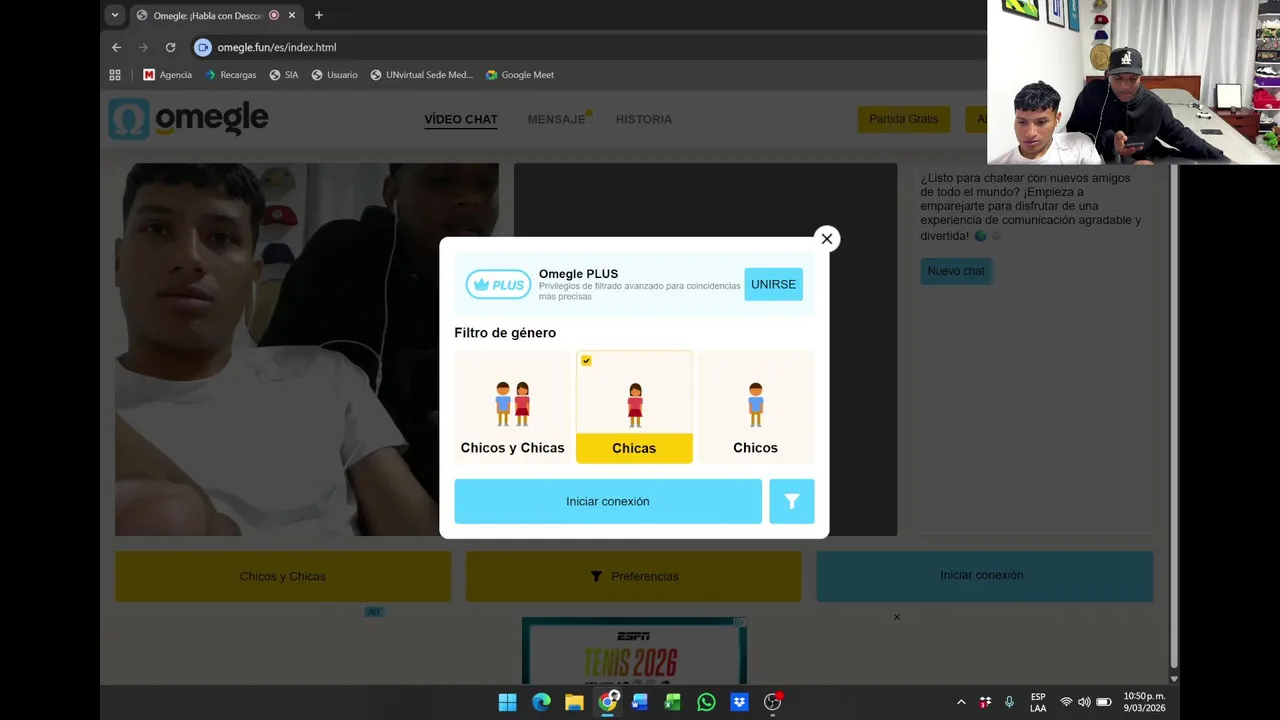Open the Windows Start menu

[x=508, y=702]
